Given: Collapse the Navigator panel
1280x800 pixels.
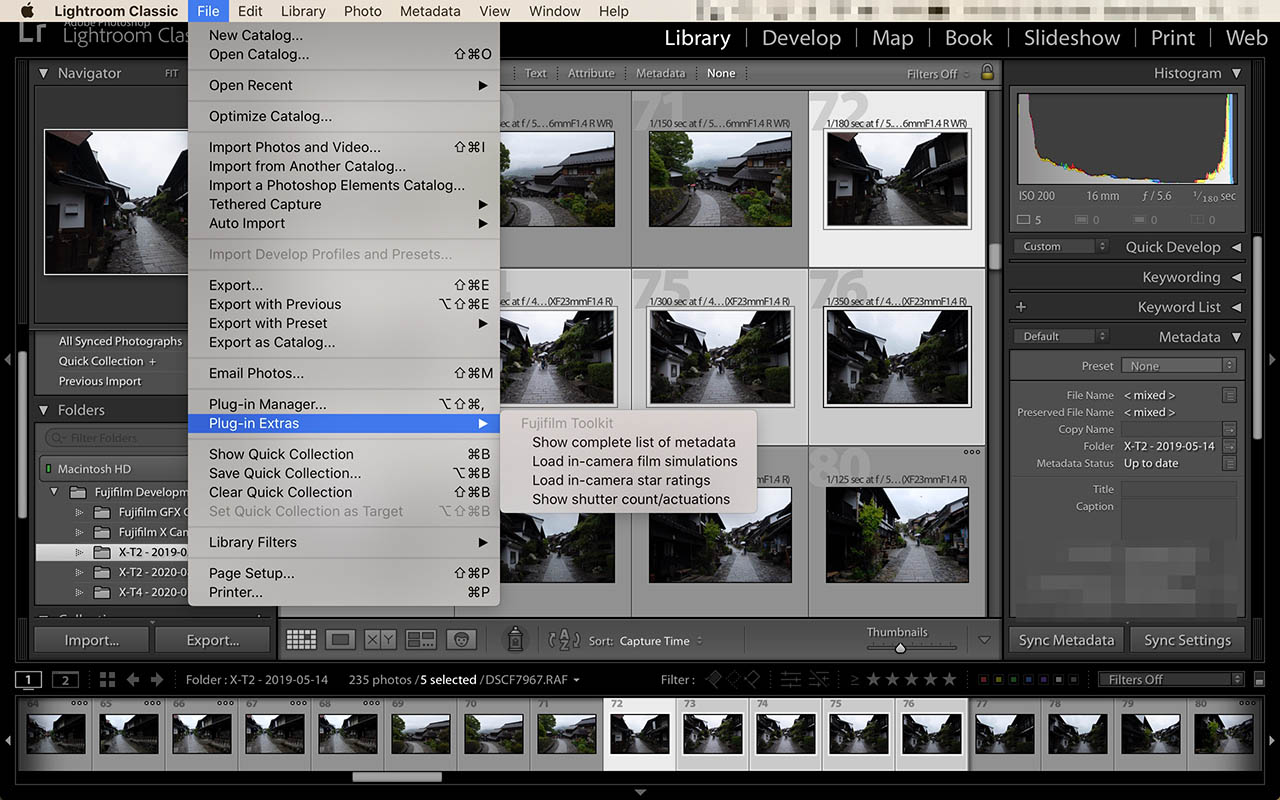Looking at the screenshot, I should coord(43,73).
